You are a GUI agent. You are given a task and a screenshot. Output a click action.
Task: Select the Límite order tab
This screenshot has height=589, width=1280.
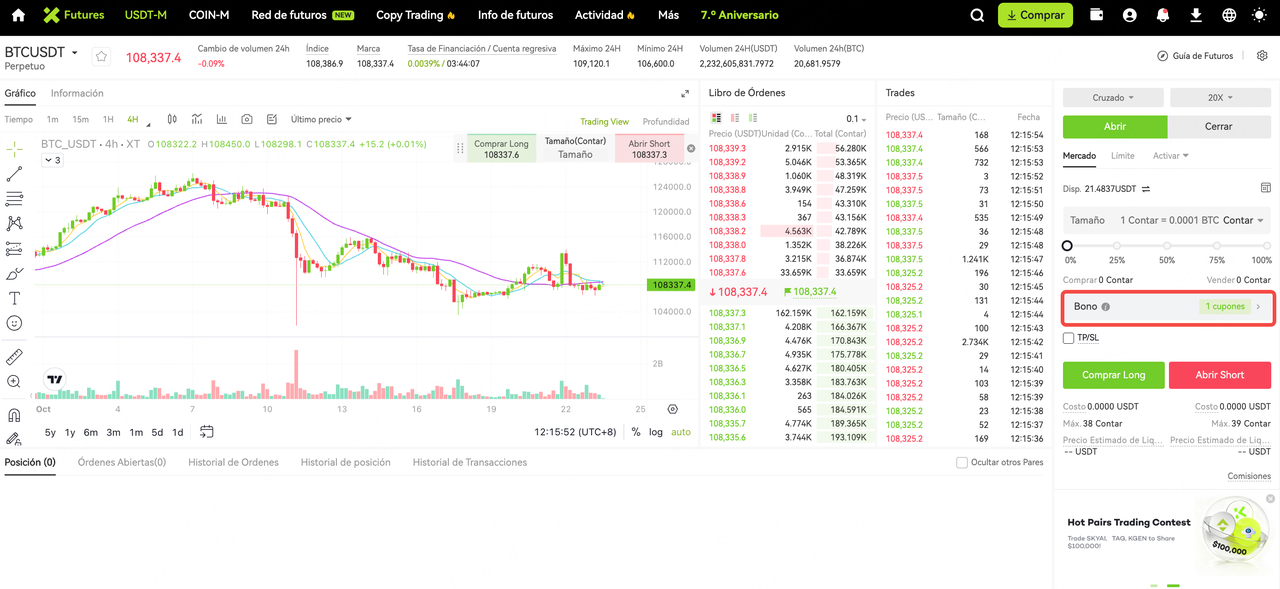(1123, 156)
